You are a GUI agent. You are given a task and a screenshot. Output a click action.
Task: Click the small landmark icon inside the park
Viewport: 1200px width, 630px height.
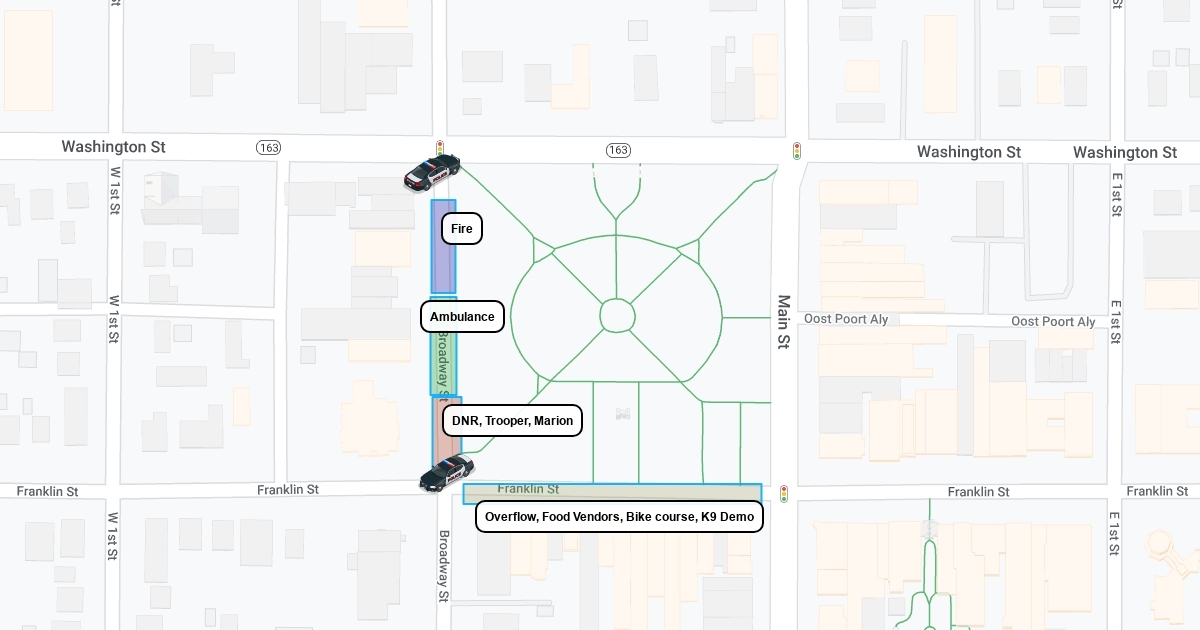pos(623,413)
